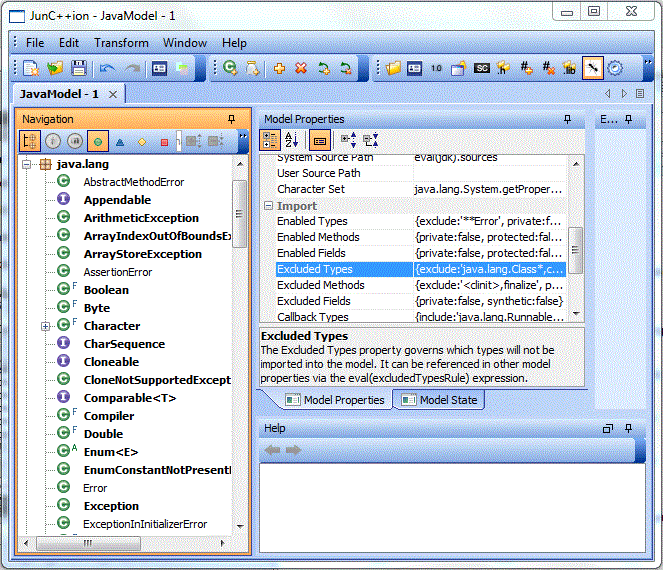Toggle the yellow diamond filter in Navigation

click(142, 142)
